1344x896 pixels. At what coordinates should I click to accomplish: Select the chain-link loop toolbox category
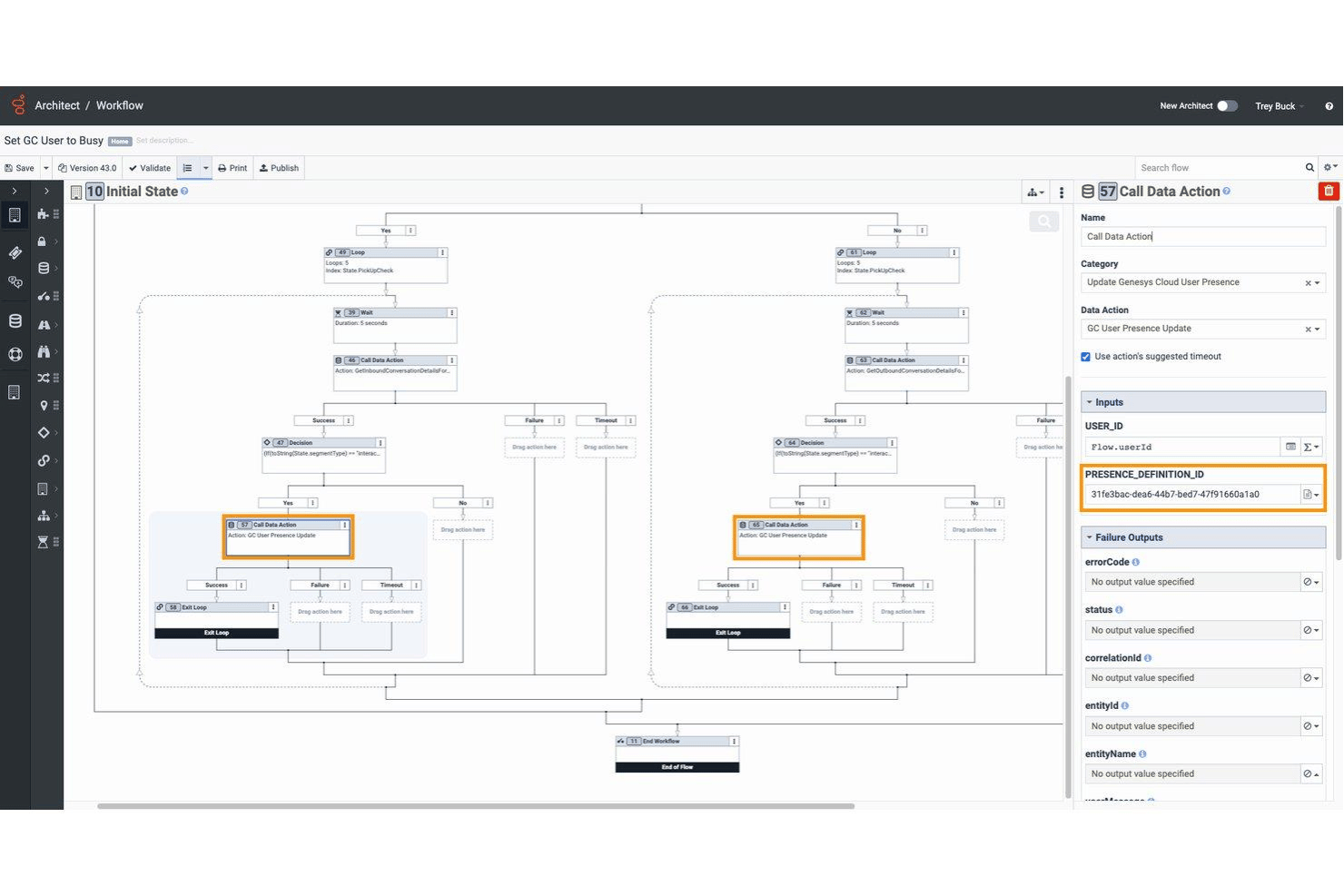coord(43,461)
